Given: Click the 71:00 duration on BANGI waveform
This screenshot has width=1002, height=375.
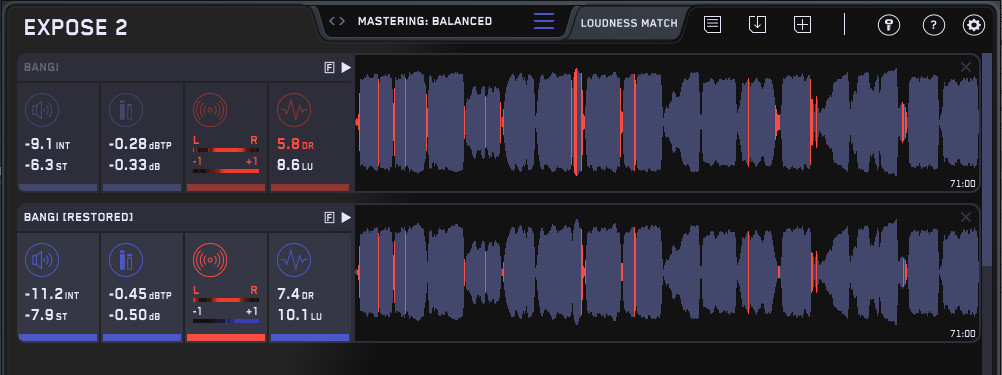Looking at the screenshot, I should pyautogui.click(x=962, y=183).
